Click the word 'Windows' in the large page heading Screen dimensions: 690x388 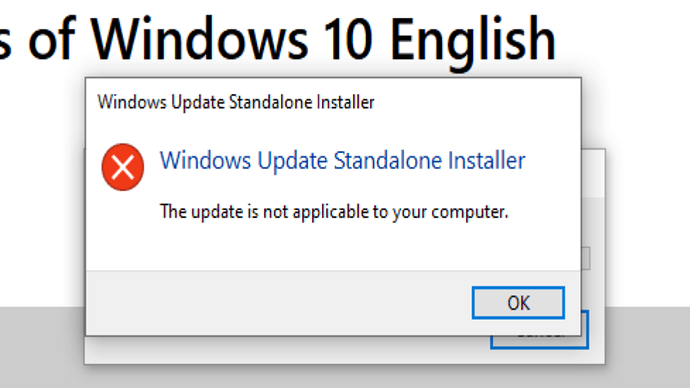tap(199, 40)
